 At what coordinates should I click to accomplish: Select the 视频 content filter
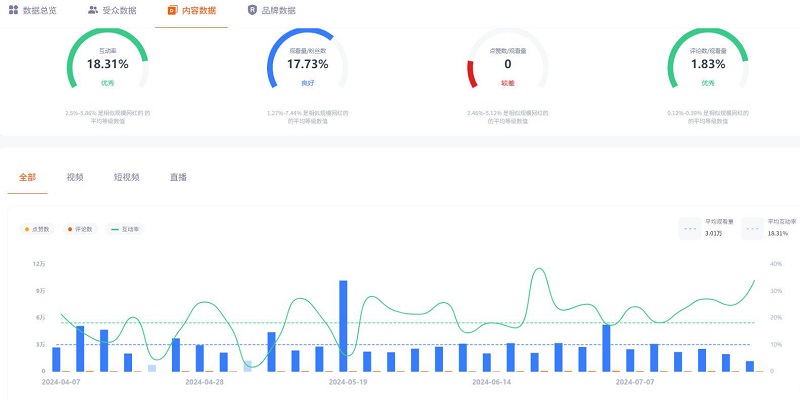pyautogui.click(x=75, y=177)
